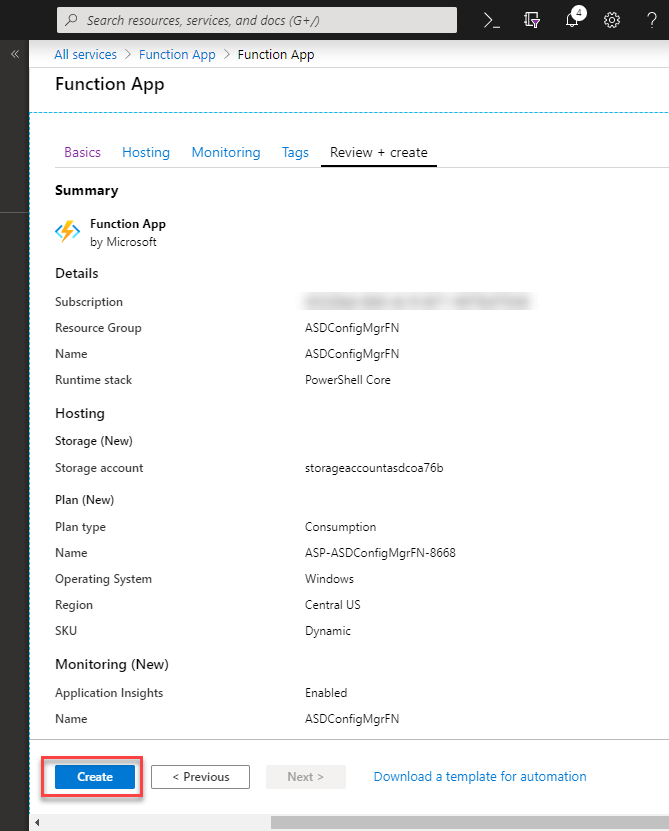Collapse the left sidebar with double chevron
This screenshot has width=669, height=831.
point(15,54)
